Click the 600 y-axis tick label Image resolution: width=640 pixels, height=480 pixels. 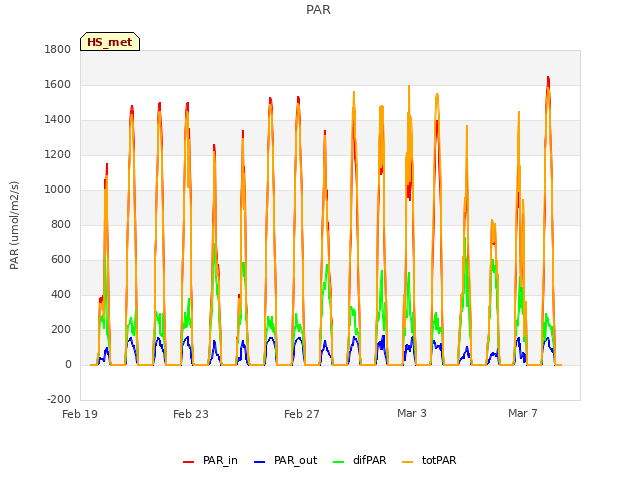(x=61, y=260)
